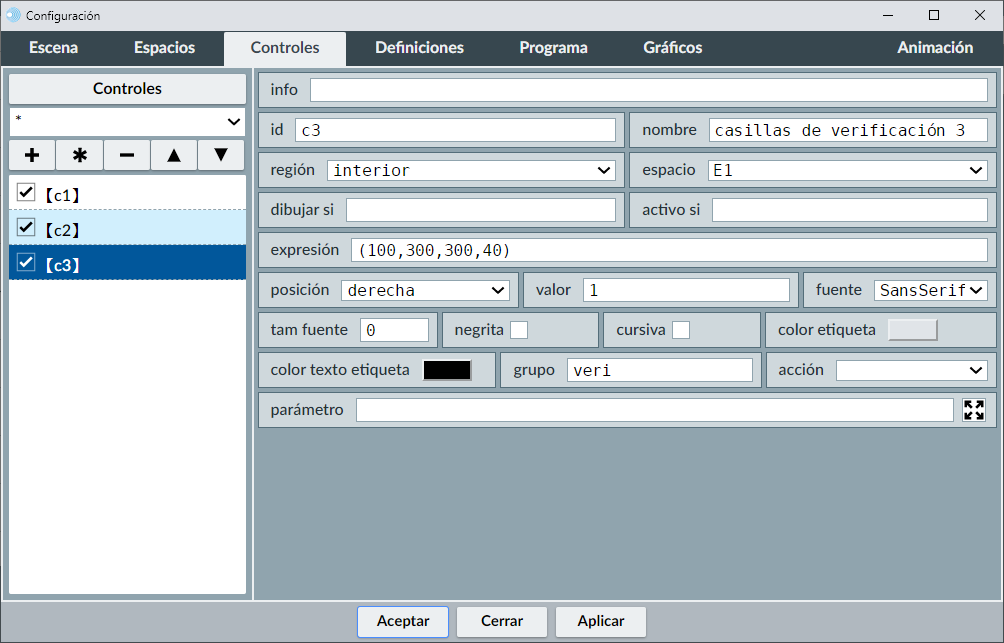
Task: Toggle the c1 control checkbox
Action: [27, 192]
